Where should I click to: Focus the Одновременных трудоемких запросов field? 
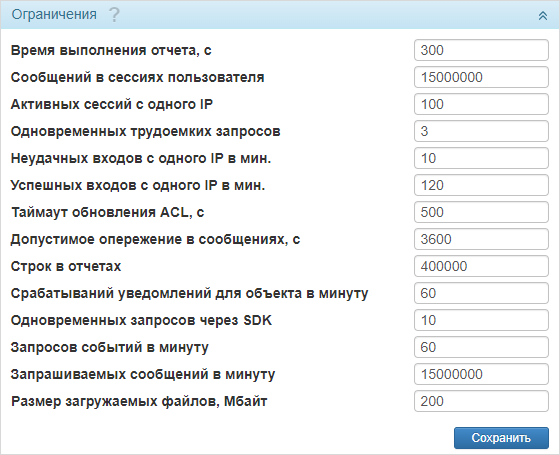pyautogui.click(x=481, y=131)
